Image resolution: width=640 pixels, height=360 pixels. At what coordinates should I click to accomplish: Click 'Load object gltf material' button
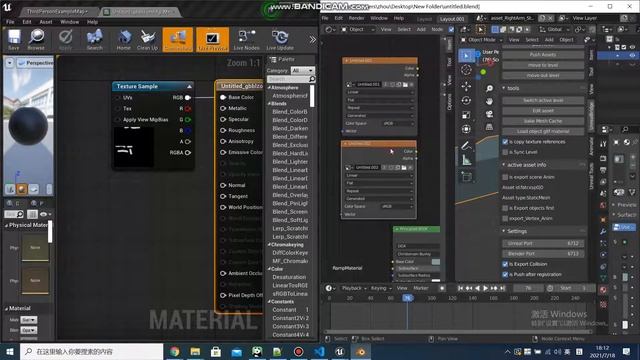[x=543, y=131]
